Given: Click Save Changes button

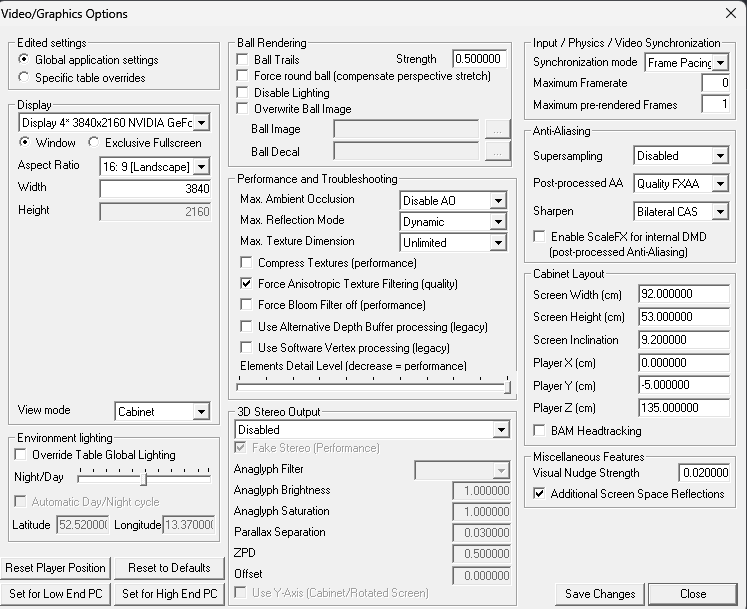Looking at the screenshot, I should point(600,594).
